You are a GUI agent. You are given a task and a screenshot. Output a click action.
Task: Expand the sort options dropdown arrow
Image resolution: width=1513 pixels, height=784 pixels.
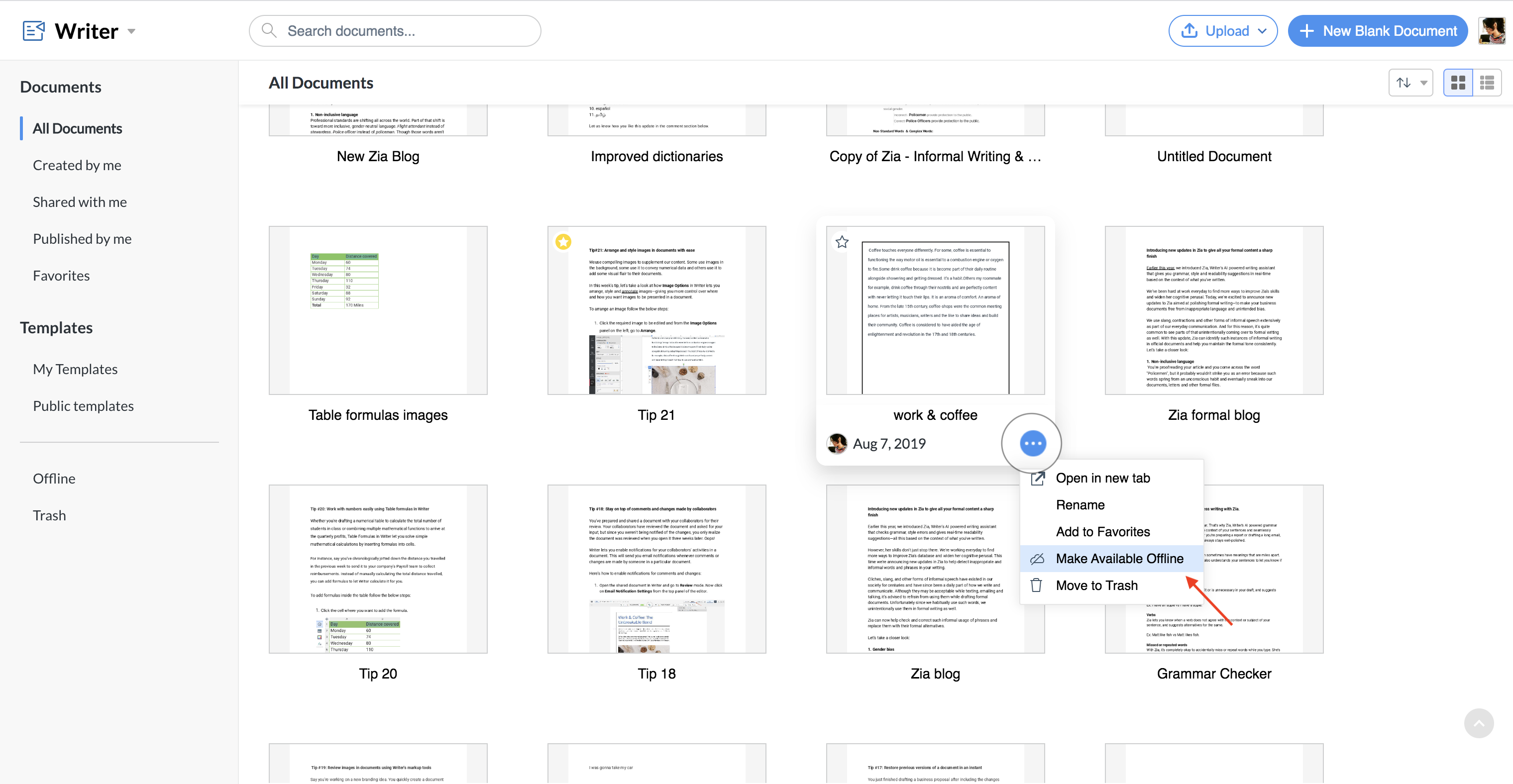tap(1423, 83)
